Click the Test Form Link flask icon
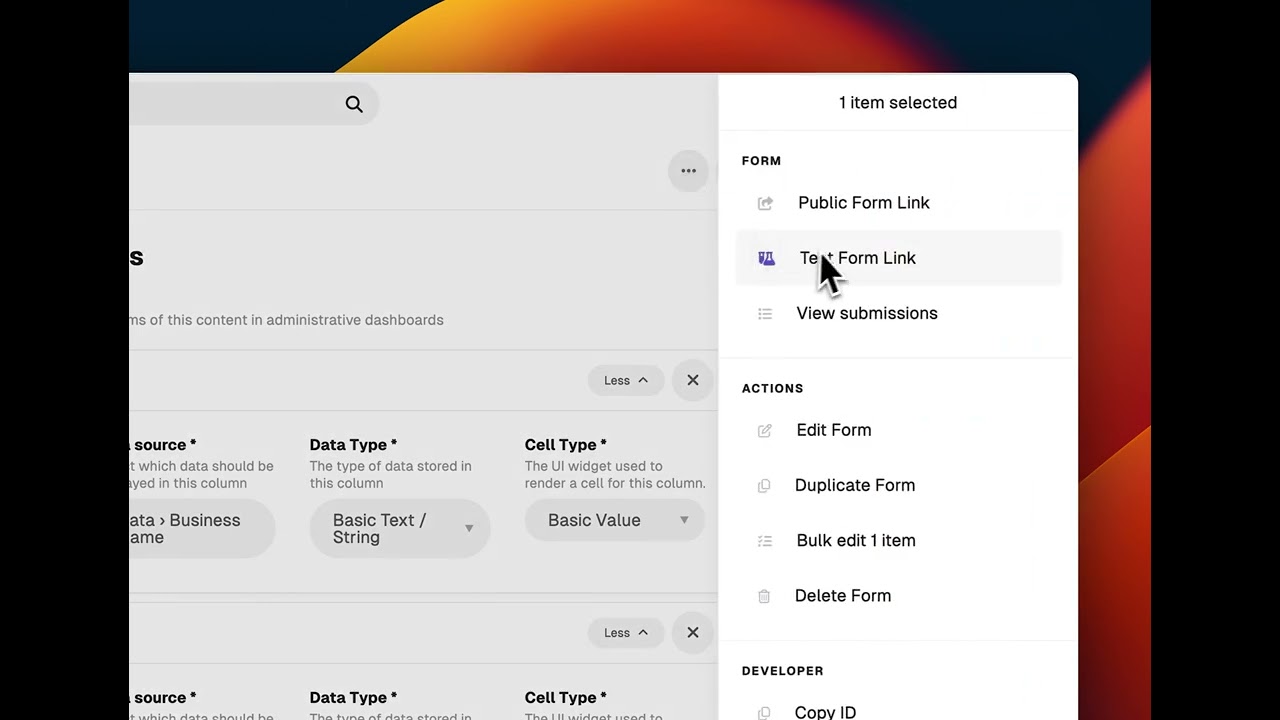This screenshot has width=1280, height=720. click(766, 258)
